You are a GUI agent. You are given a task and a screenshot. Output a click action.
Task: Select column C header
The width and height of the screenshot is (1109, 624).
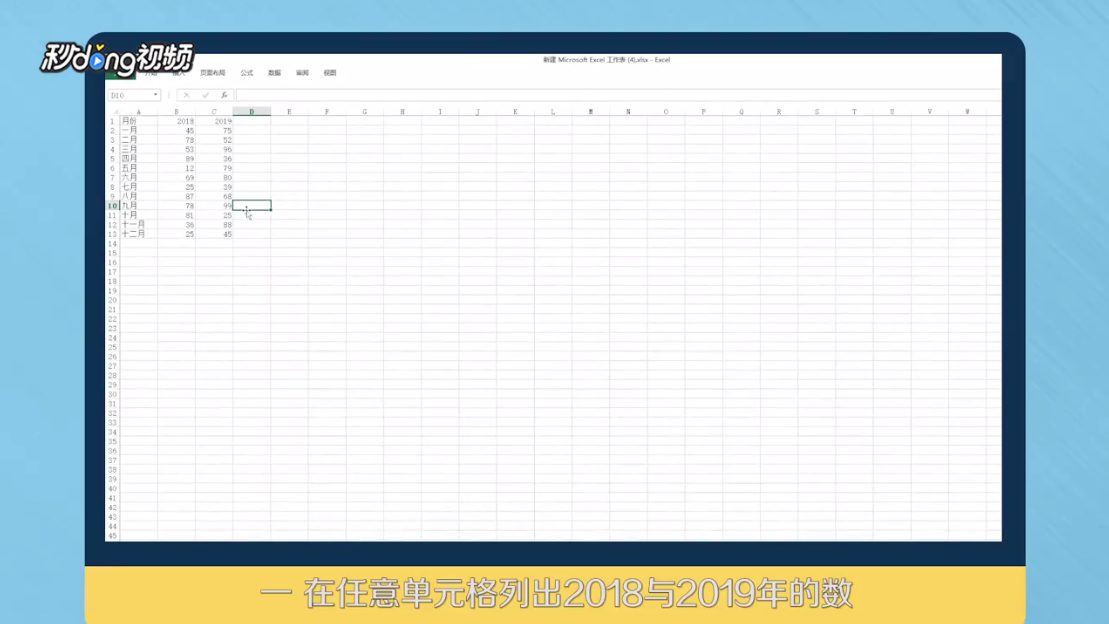click(x=214, y=112)
